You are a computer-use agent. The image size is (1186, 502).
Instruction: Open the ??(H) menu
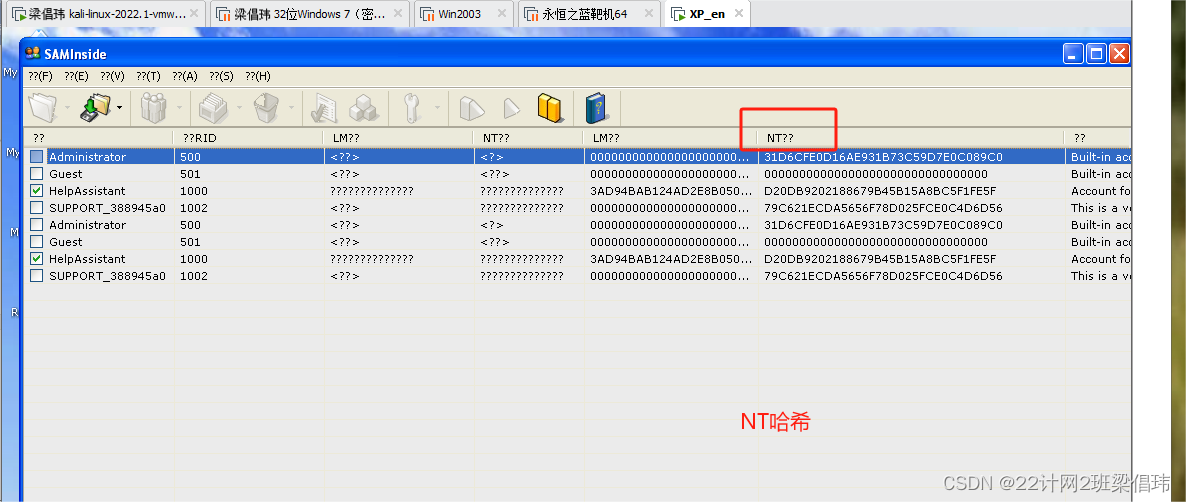pyautogui.click(x=258, y=76)
